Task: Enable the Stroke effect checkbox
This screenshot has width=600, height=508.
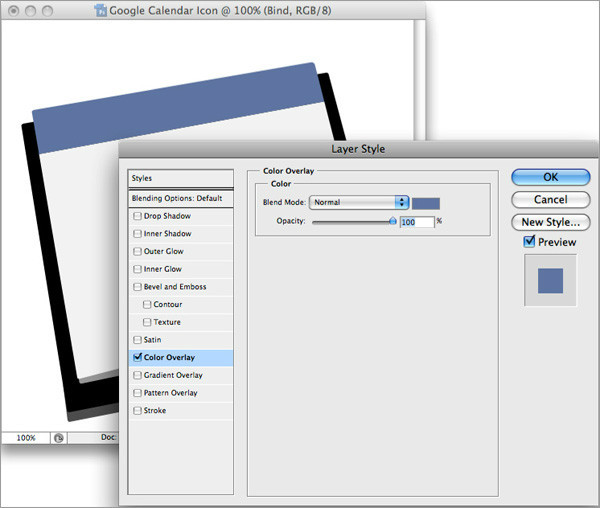Action: 137,411
